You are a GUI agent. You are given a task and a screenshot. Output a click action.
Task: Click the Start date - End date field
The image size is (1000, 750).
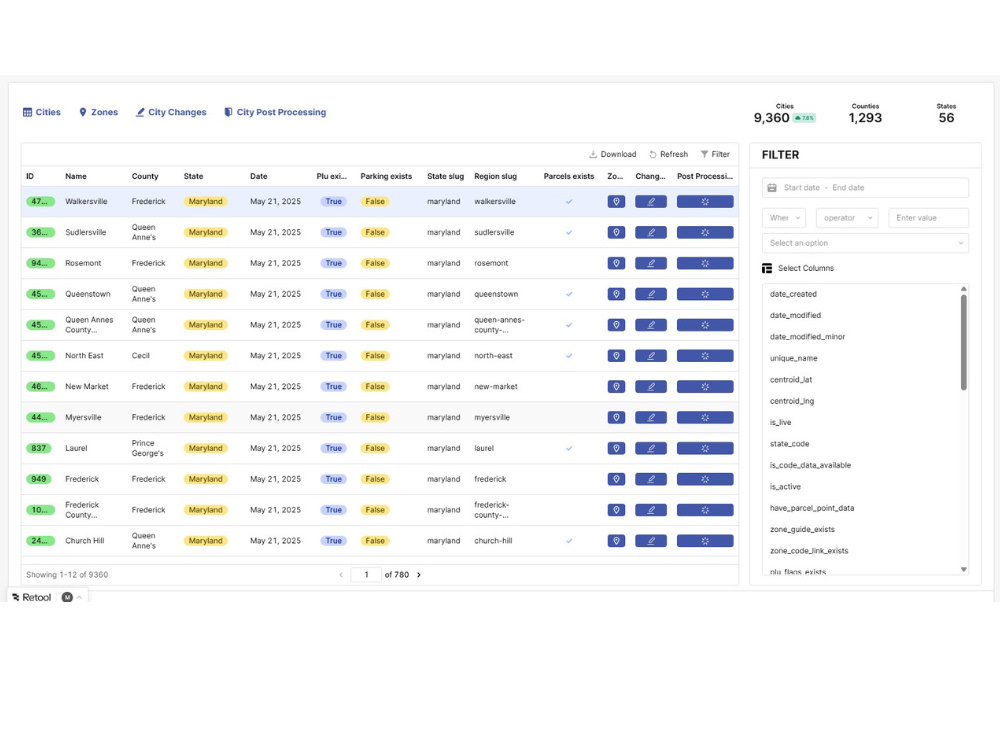coord(865,188)
